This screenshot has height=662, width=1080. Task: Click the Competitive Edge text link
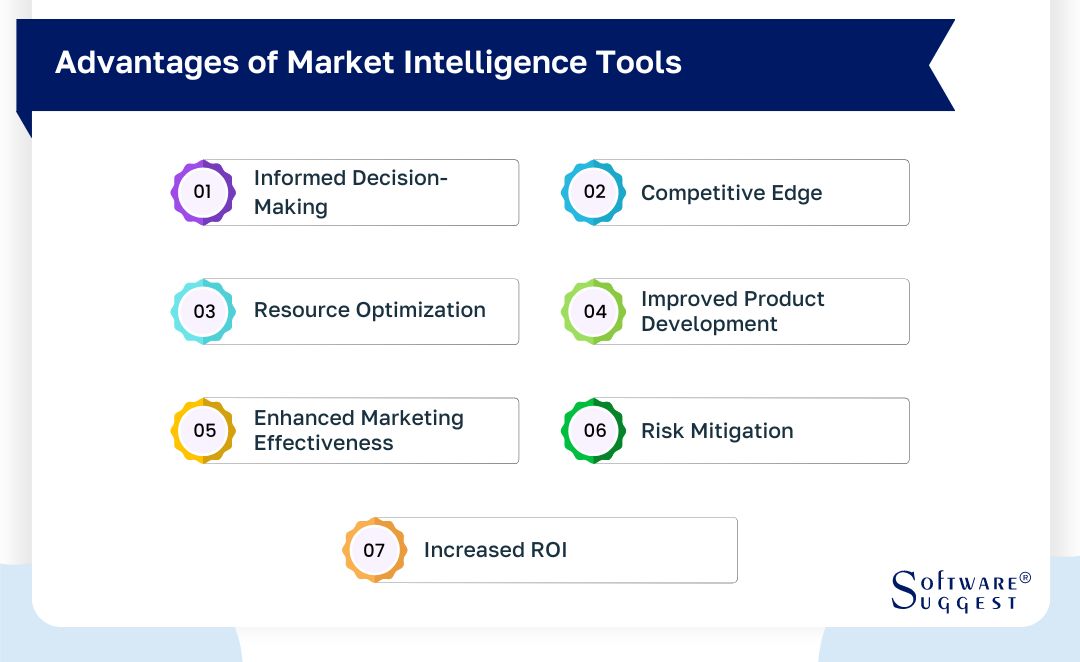click(732, 193)
